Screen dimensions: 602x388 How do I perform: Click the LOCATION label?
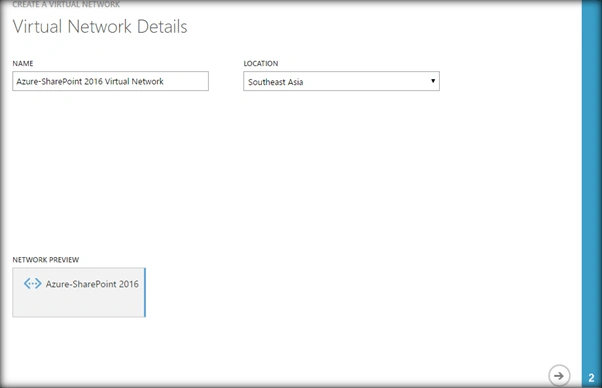click(261, 63)
